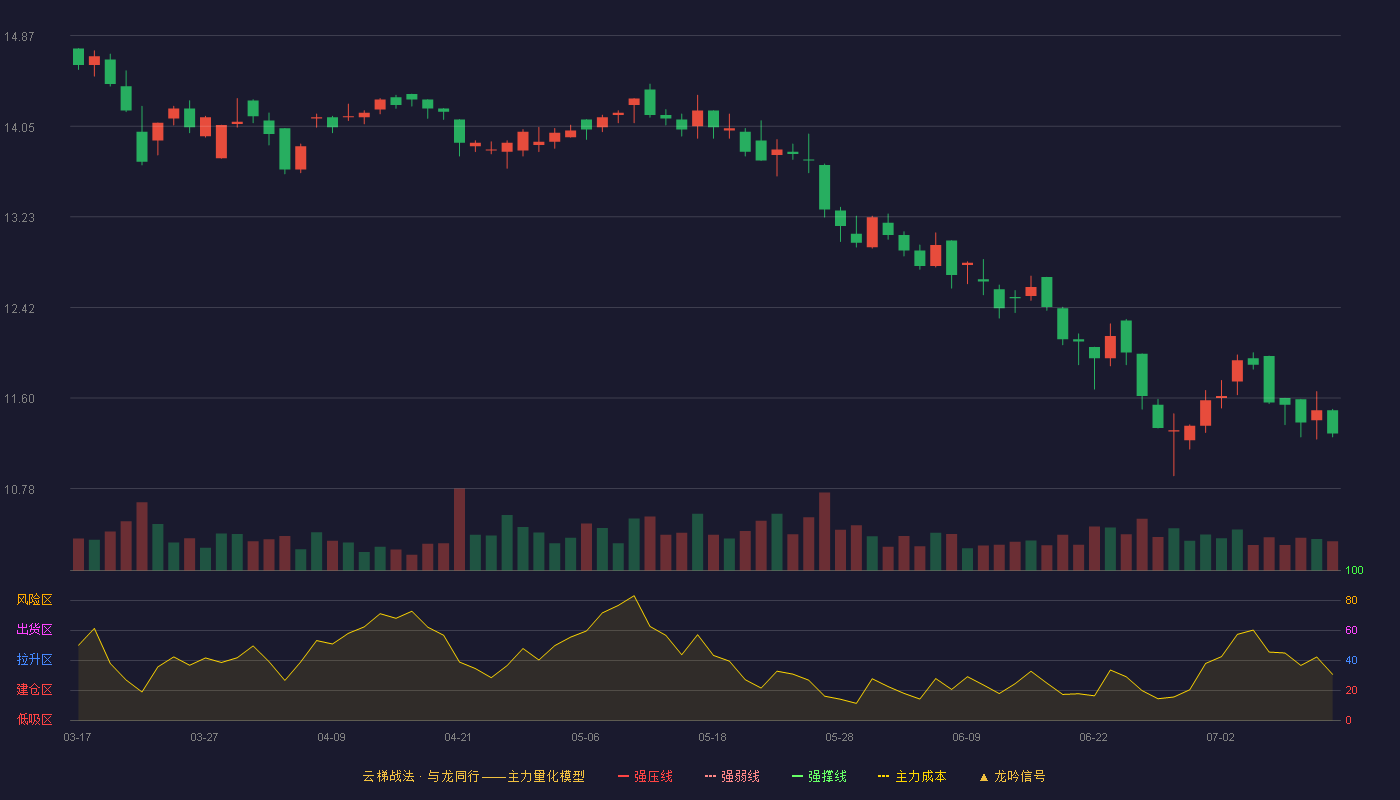Click the 05-18 date label
Screen dimensions: 1400x800
tap(712, 737)
